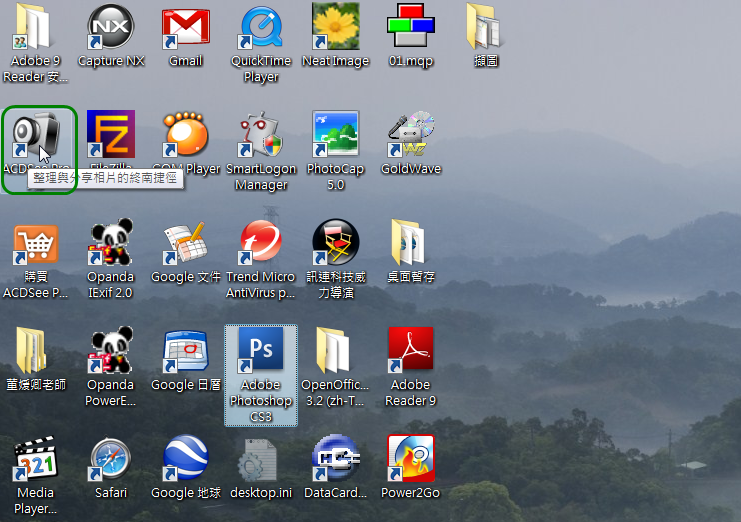
Task: Click the 訊連科技威力導演 icon
Action: [x=336, y=242]
